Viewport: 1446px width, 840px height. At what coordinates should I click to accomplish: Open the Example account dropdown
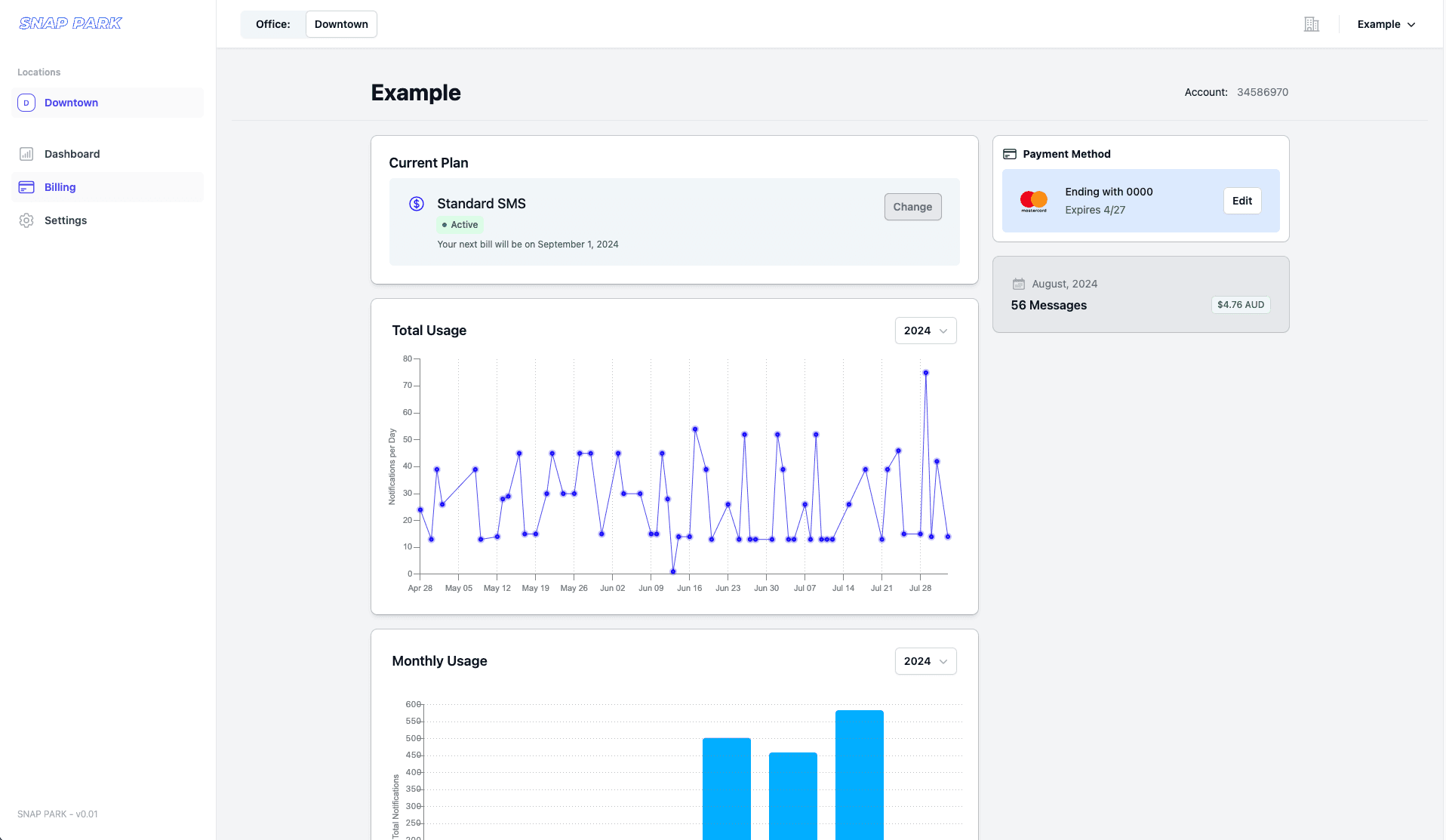1386,24
